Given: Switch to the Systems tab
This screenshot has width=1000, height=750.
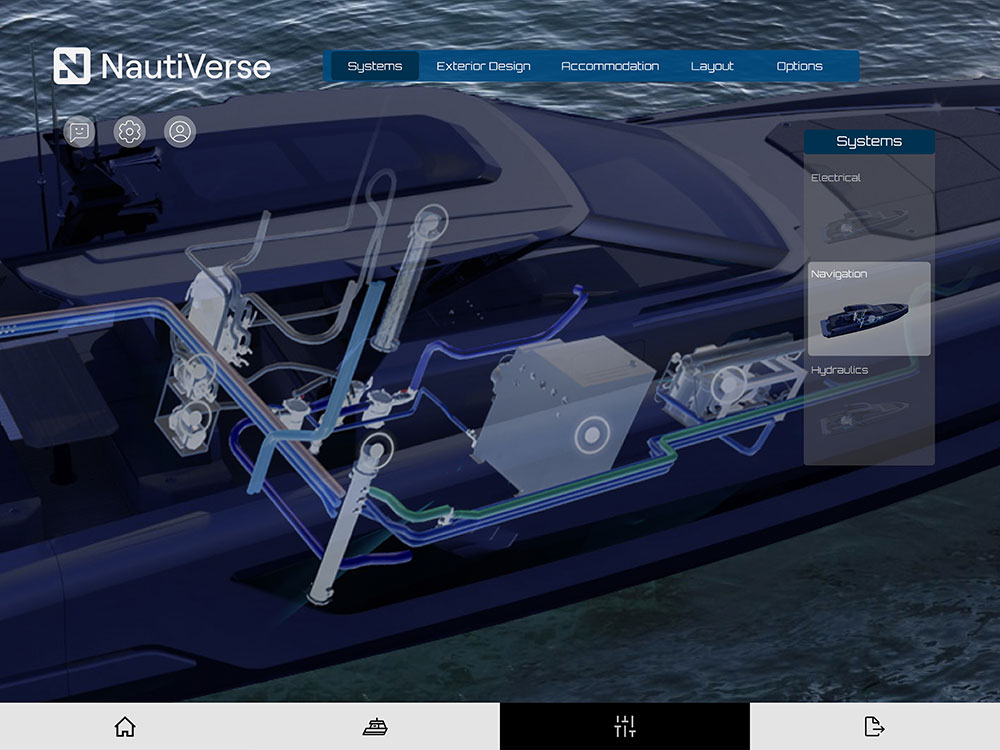Looking at the screenshot, I should 375,66.
